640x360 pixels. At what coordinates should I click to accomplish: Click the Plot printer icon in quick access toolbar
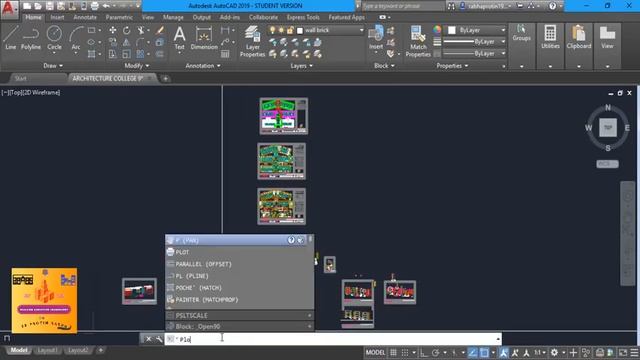(x=94, y=6)
